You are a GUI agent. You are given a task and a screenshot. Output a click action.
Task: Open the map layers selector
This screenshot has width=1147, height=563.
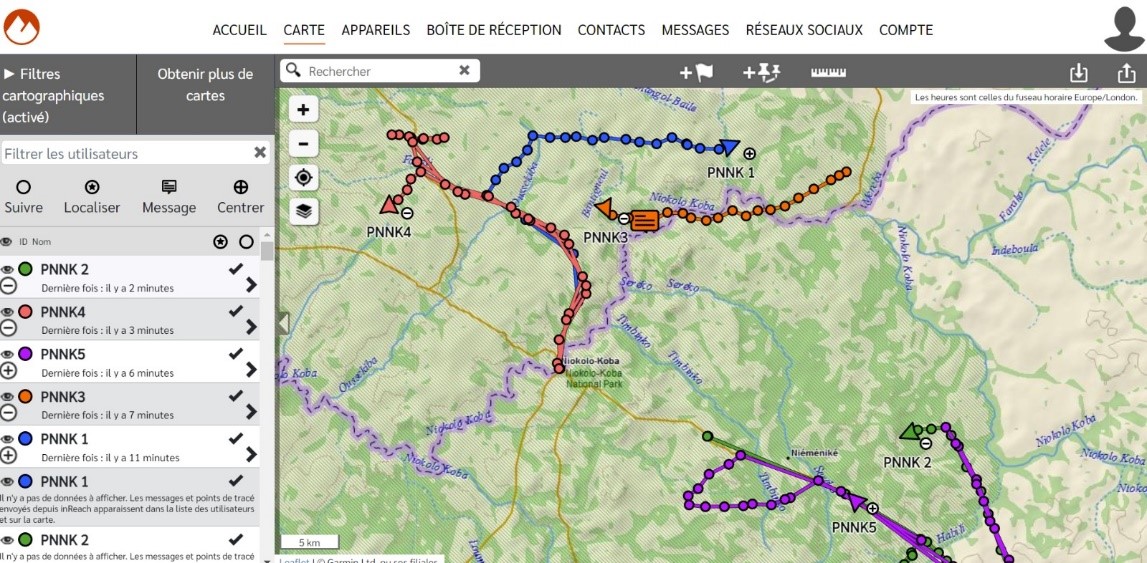(x=303, y=211)
